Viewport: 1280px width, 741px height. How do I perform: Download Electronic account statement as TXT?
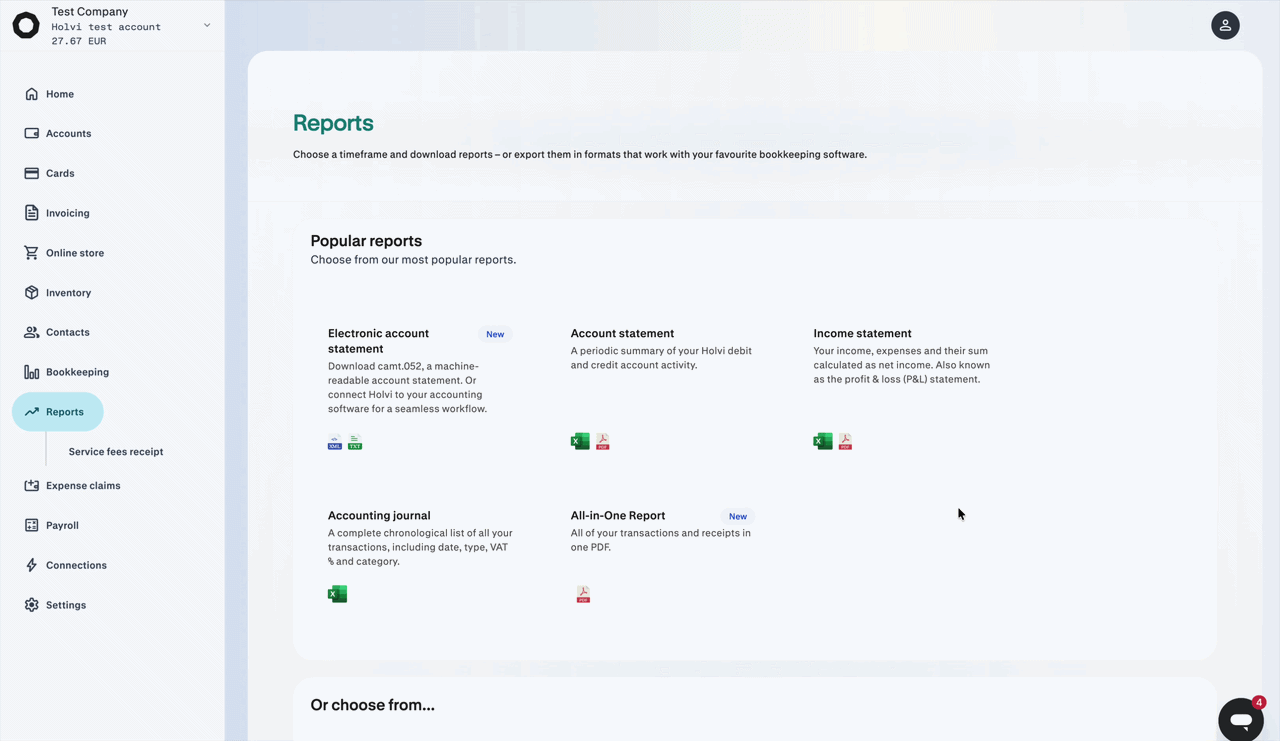tap(355, 442)
